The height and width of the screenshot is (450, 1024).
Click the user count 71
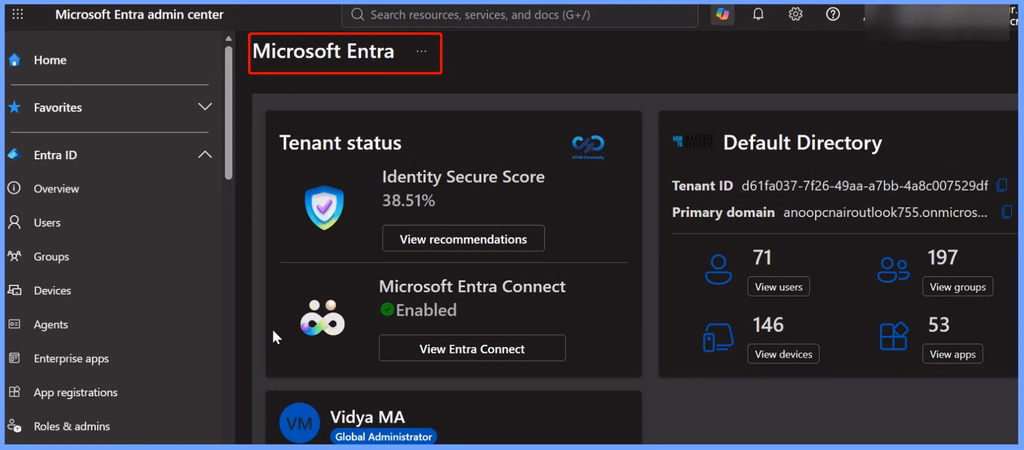pyautogui.click(x=762, y=258)
